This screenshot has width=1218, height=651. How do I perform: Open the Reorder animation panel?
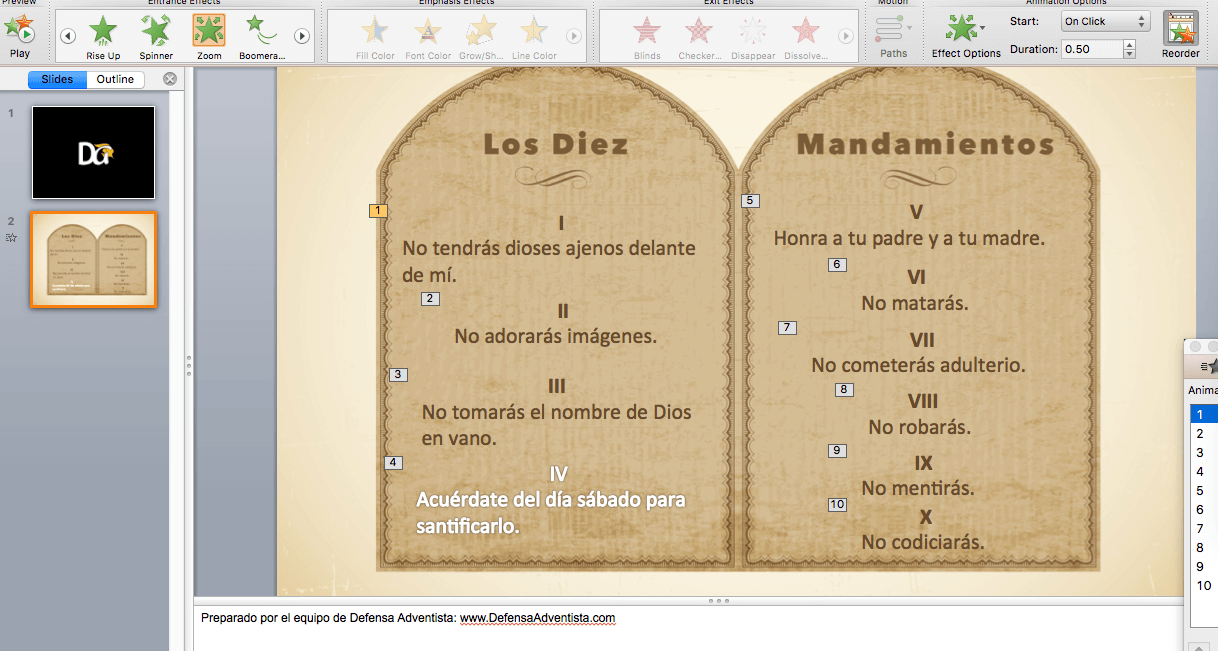[1180, 35]
